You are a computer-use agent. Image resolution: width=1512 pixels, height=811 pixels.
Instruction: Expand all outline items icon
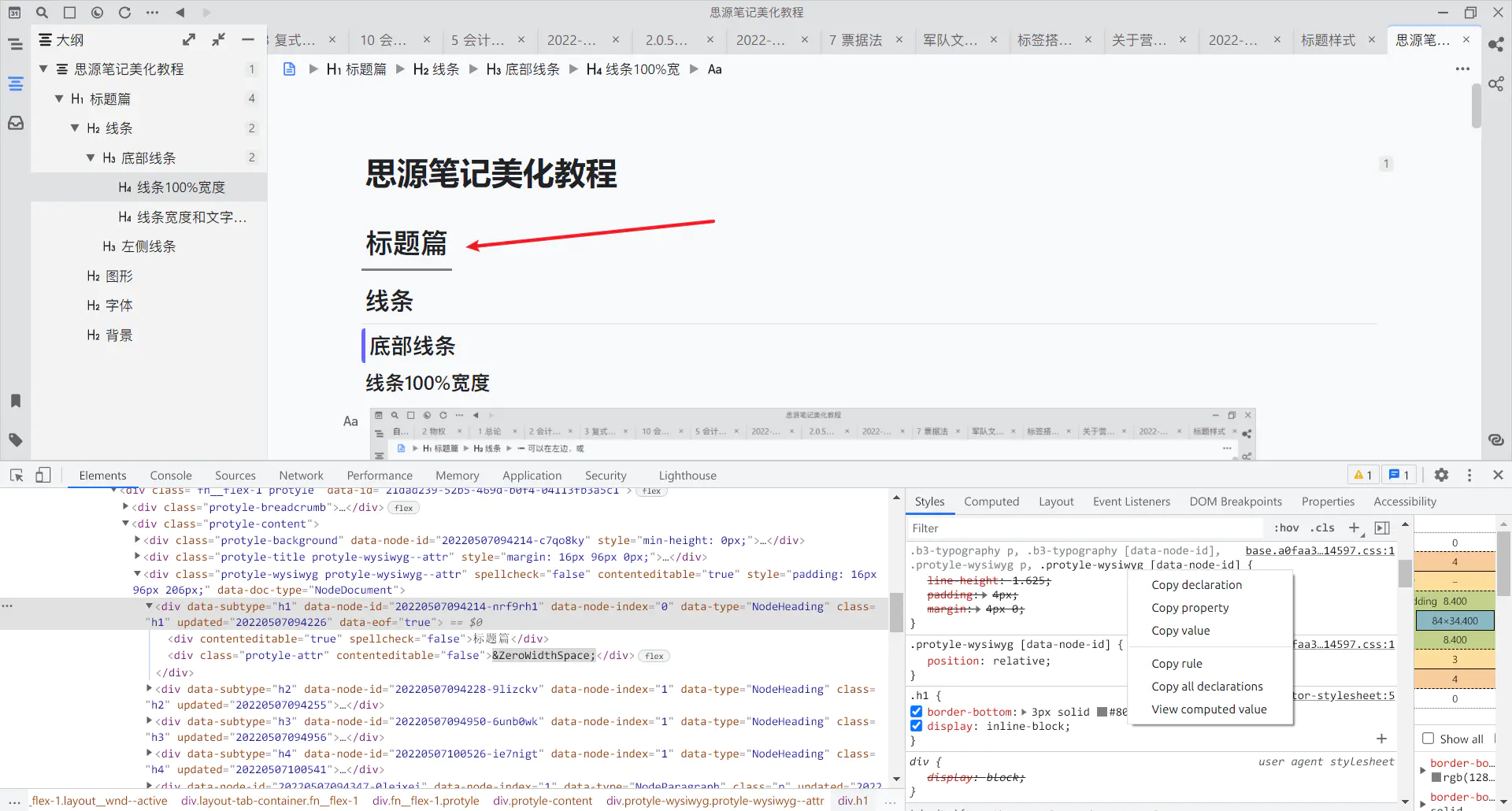tap(189, 39)
